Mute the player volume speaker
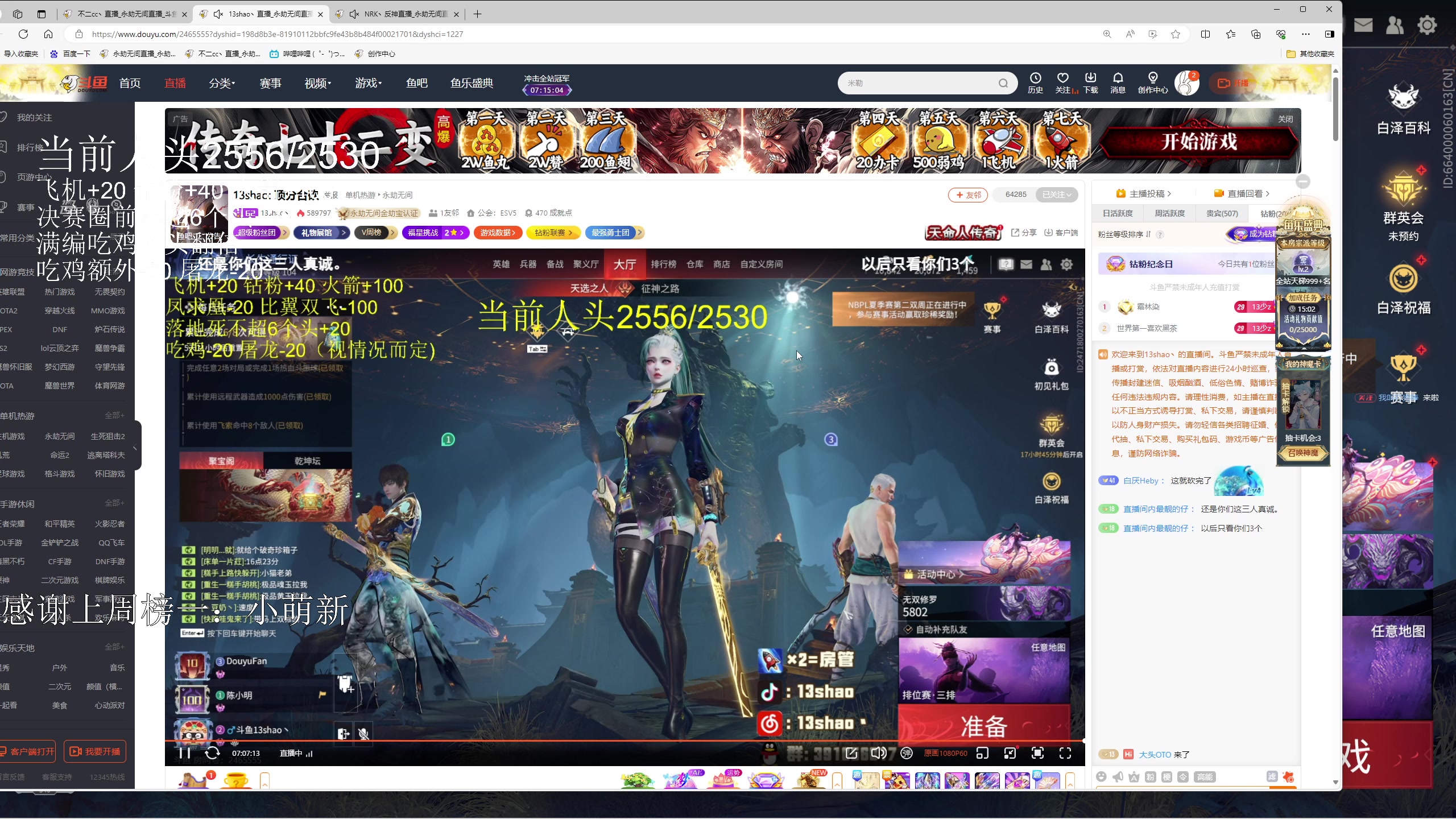1456x819 pixels. pyautogui.click(x=878, y=753)
